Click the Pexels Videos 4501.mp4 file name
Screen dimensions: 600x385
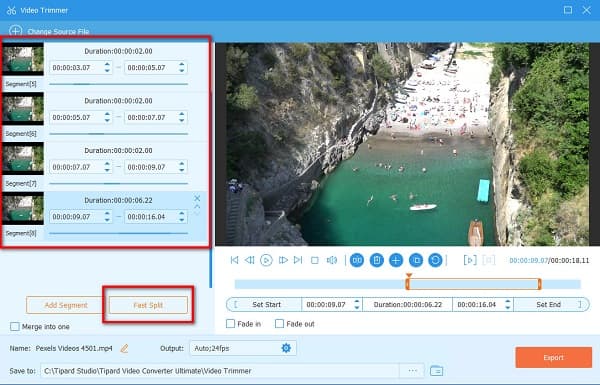(x=74, y=348)
